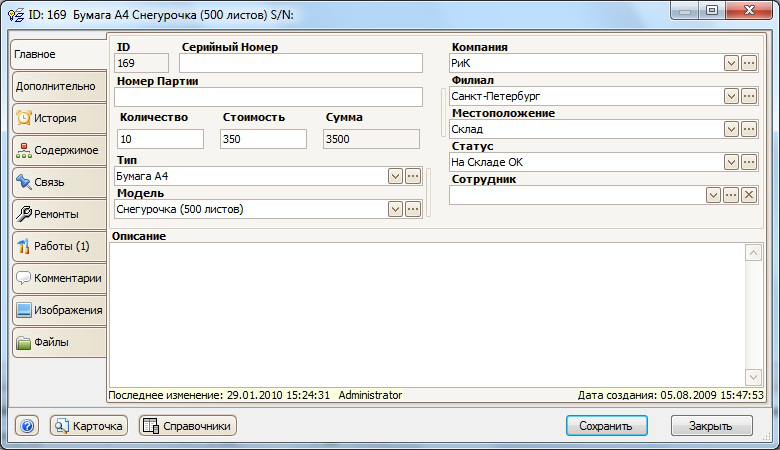Screen dimensions: 780x450
Task: Click the Описание scrollbar up arrow
Action: coord(753,253)
